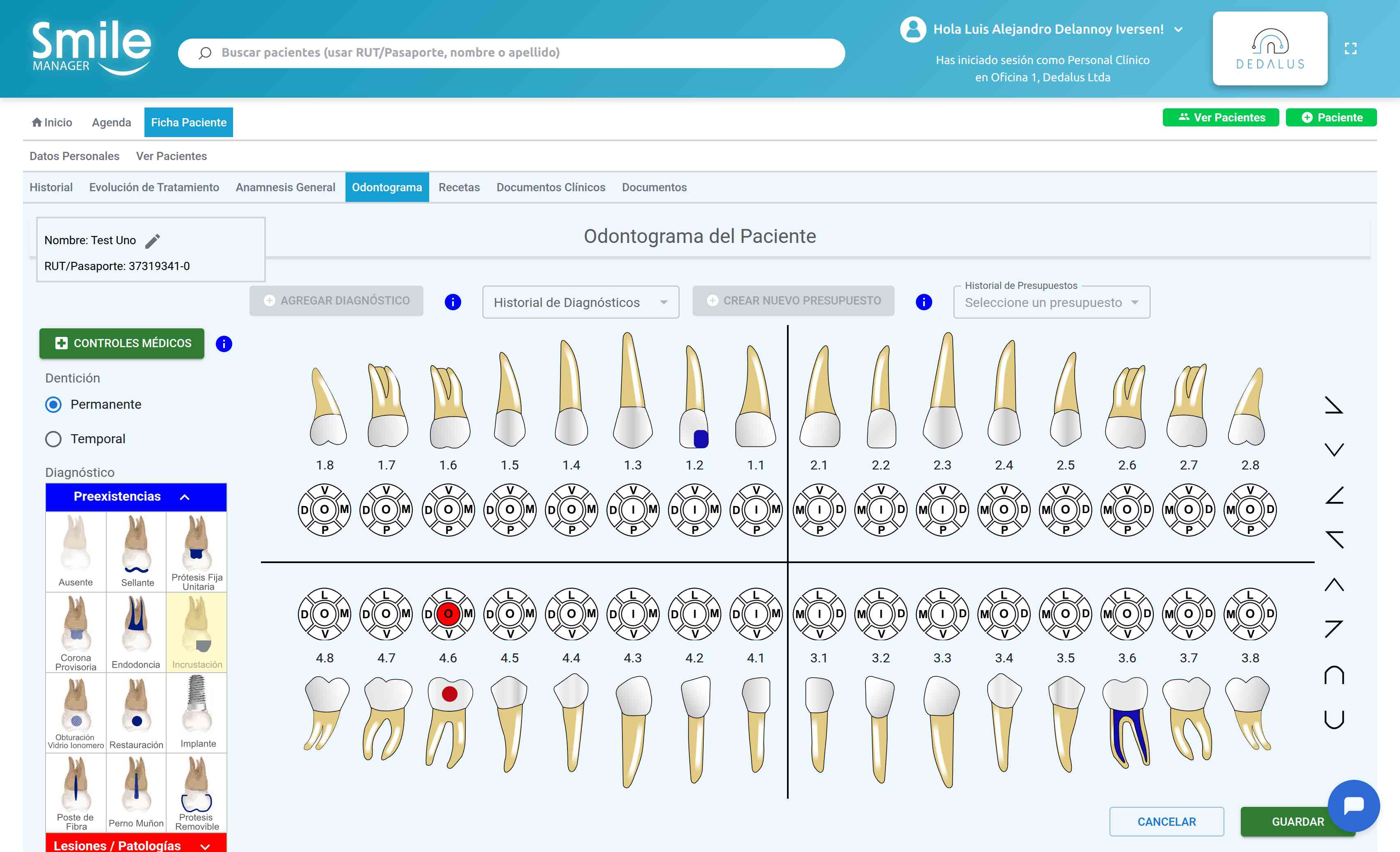Screen dimensions: 1400x852
Task: Open the chat bubble widget
Action: pyautogui.click(x=1353, y=805)
